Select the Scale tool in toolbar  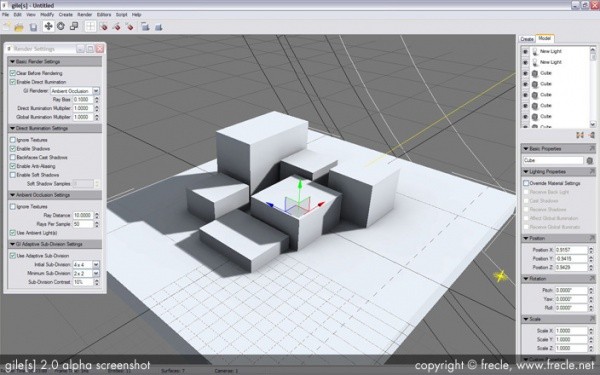coord(74,26)
